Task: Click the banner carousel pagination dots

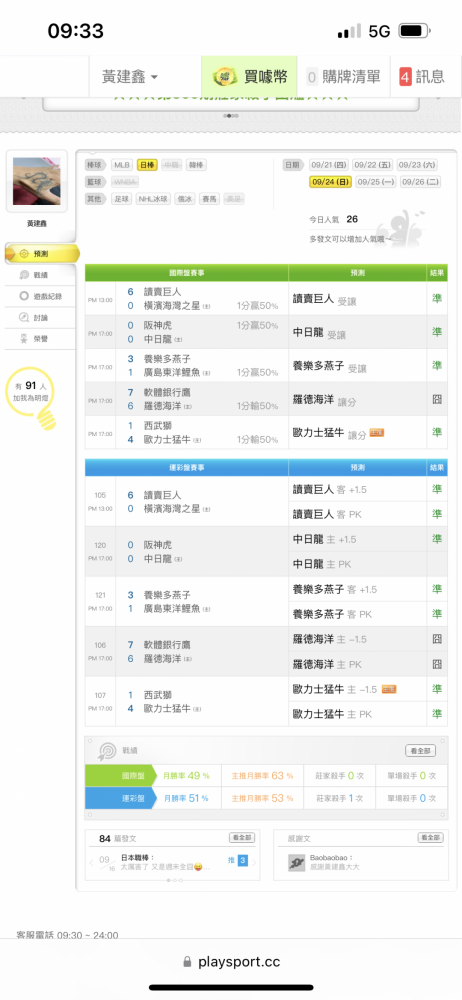Action: 231,116
